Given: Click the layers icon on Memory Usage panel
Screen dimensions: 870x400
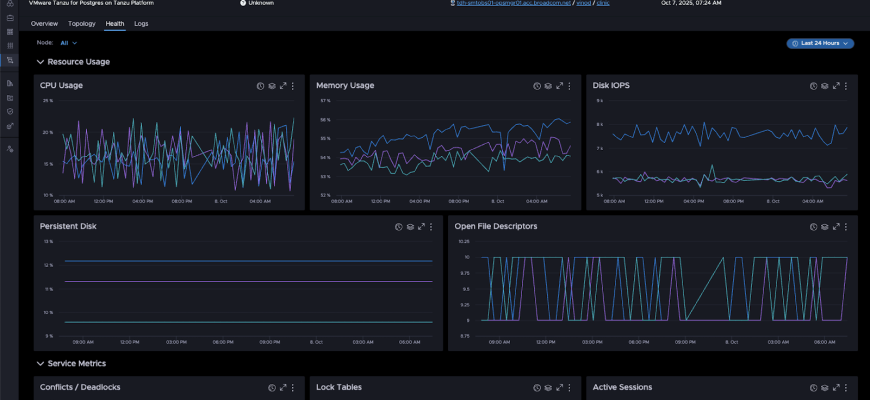Looking at the screenshot, I should click(548, 86).
